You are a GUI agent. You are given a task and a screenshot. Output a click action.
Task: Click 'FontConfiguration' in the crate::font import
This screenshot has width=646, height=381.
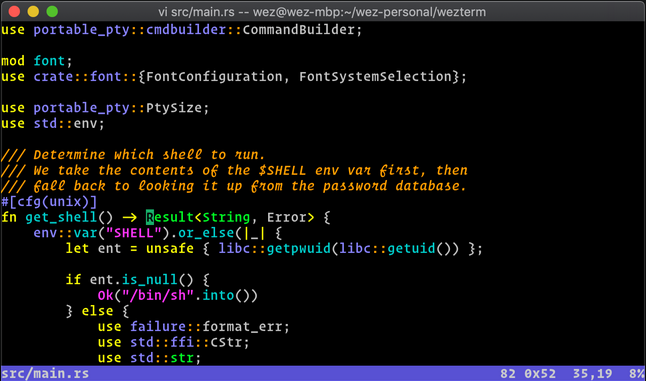[214, 77]
